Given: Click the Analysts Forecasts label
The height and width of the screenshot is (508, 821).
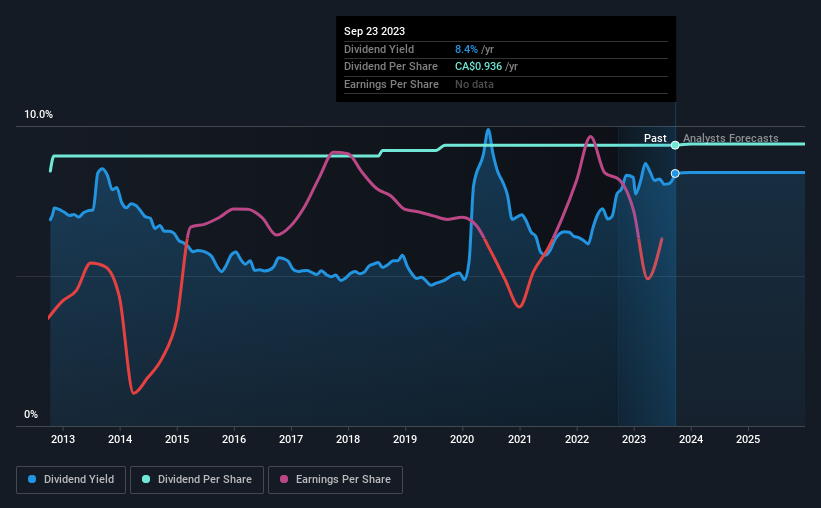Looking at the screenshot, I should pos(730,138).
